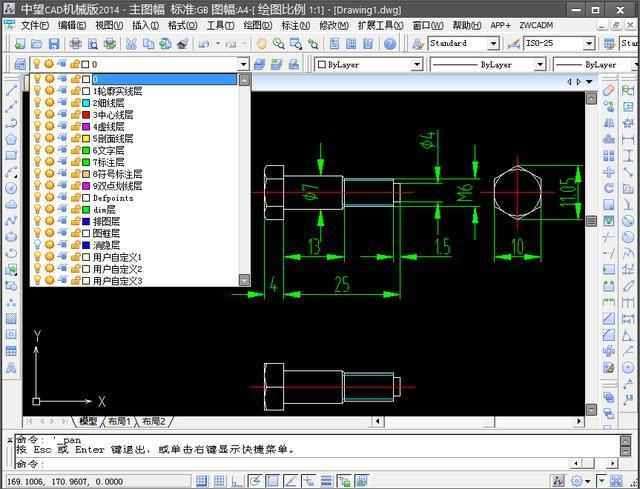The image size is (640, 489).
Task: Toggle the lock icon for 6文字层
Action: [74, 150]
